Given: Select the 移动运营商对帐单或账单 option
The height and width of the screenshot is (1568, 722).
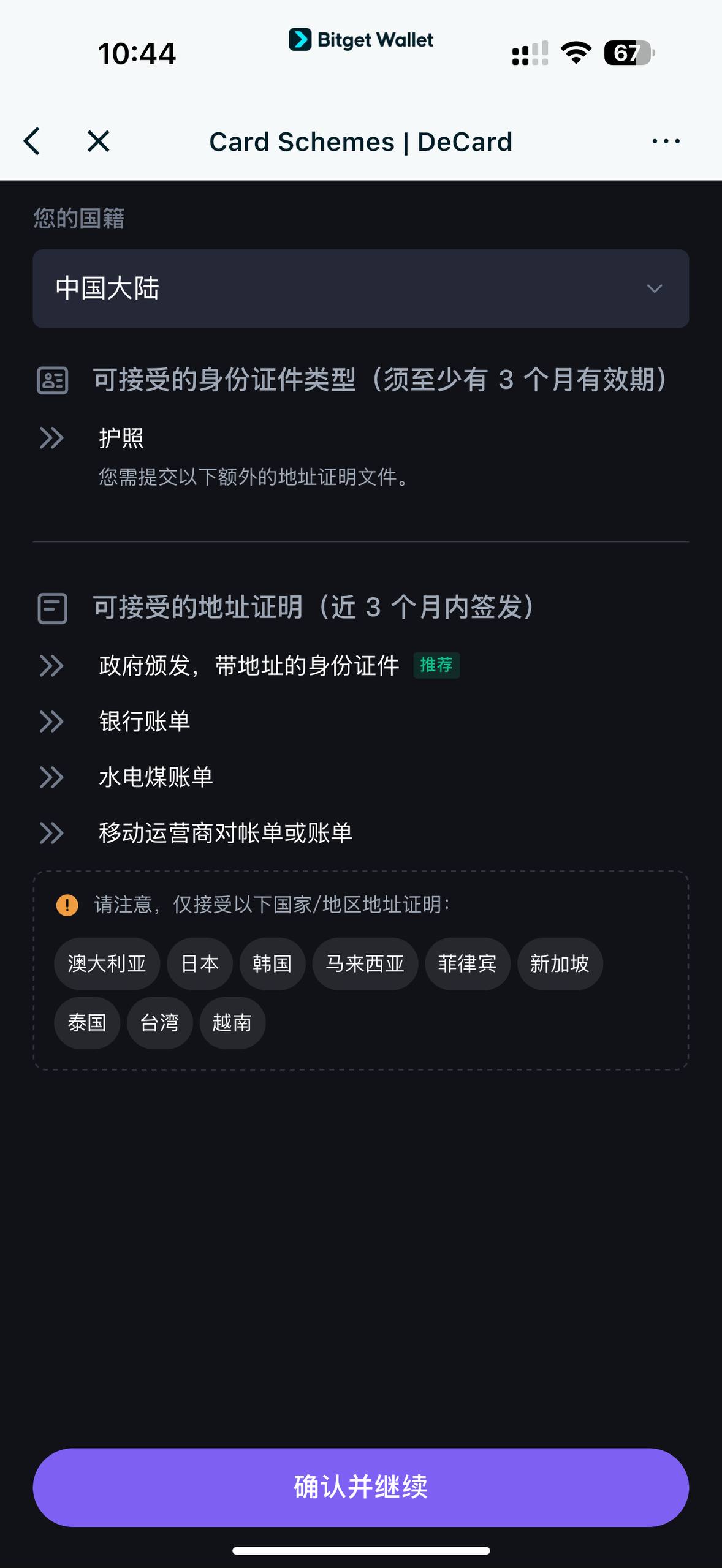Looking at the screenshot, I should pyautogui.click(x=226, y=833).
